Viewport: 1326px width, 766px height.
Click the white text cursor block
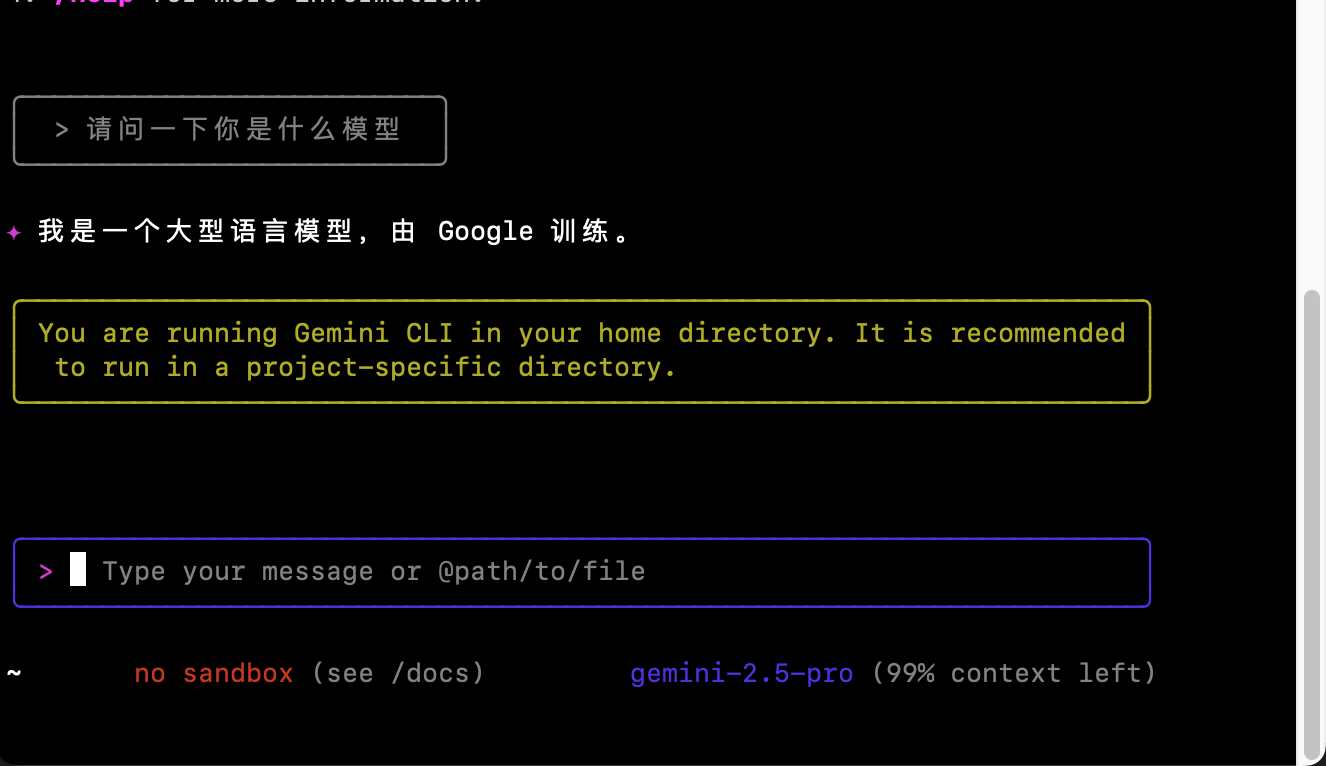(x=78, y=570)
